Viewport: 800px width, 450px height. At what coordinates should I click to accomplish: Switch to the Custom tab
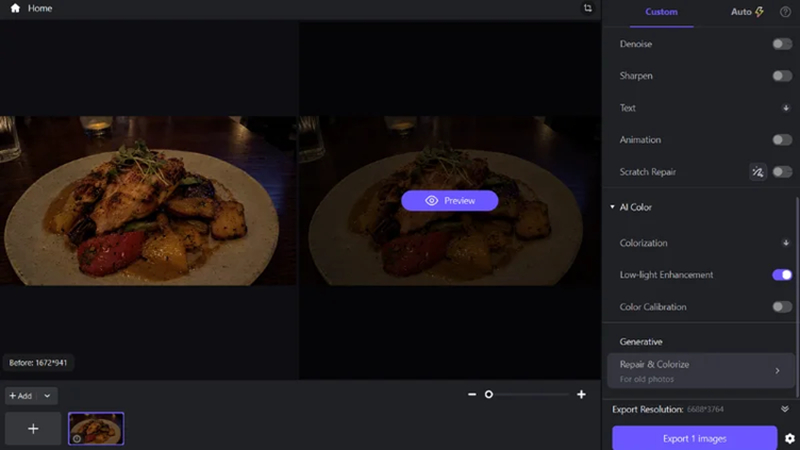[x=661, y=12]
